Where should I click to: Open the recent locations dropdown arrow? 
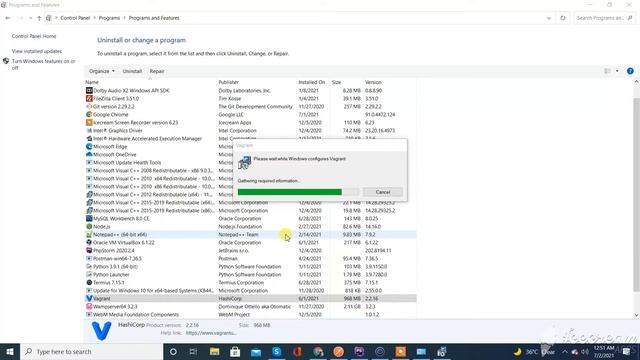pos(31,18)
